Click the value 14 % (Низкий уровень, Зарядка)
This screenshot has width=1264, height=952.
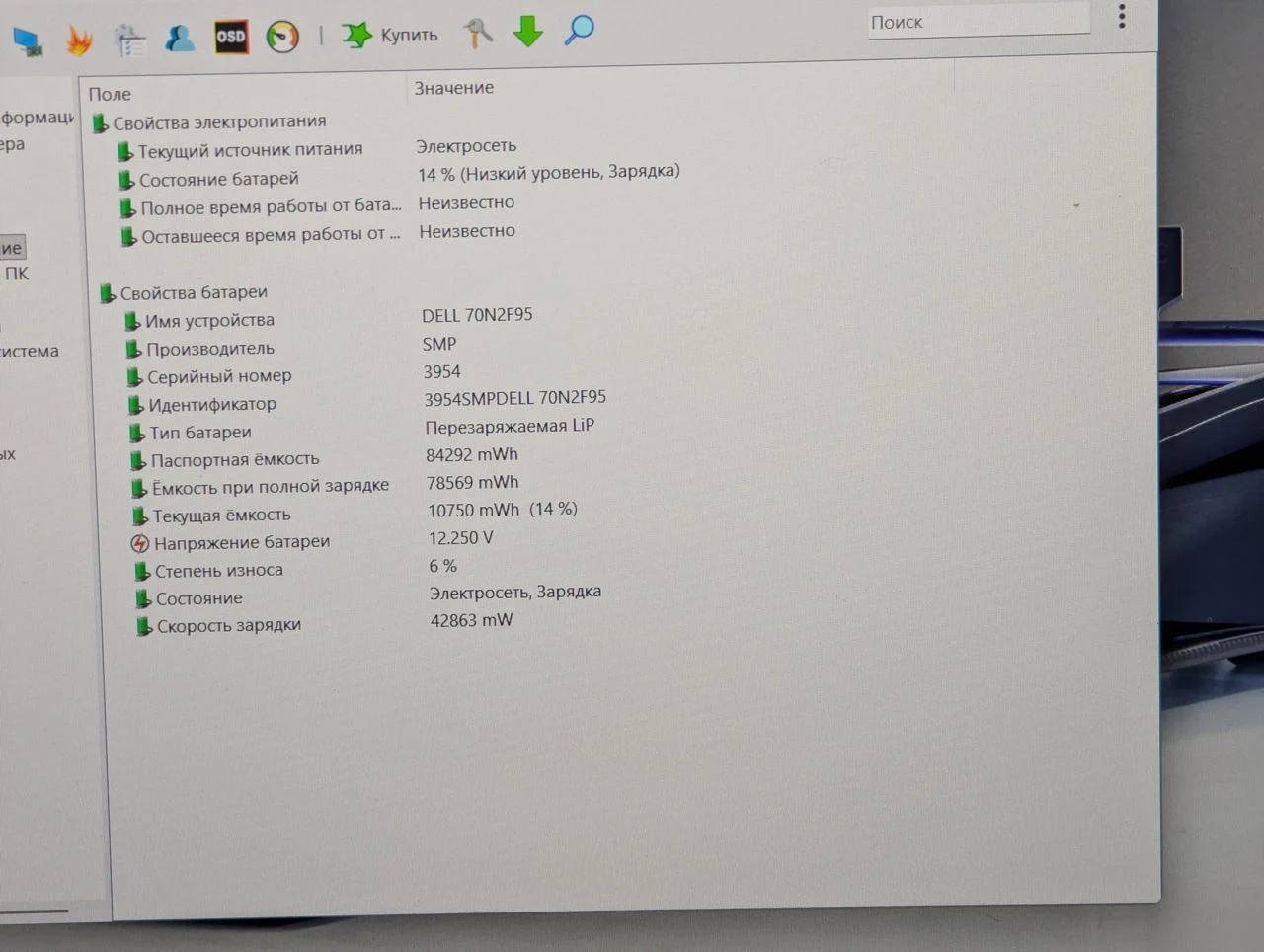click(x=549, y=173)
